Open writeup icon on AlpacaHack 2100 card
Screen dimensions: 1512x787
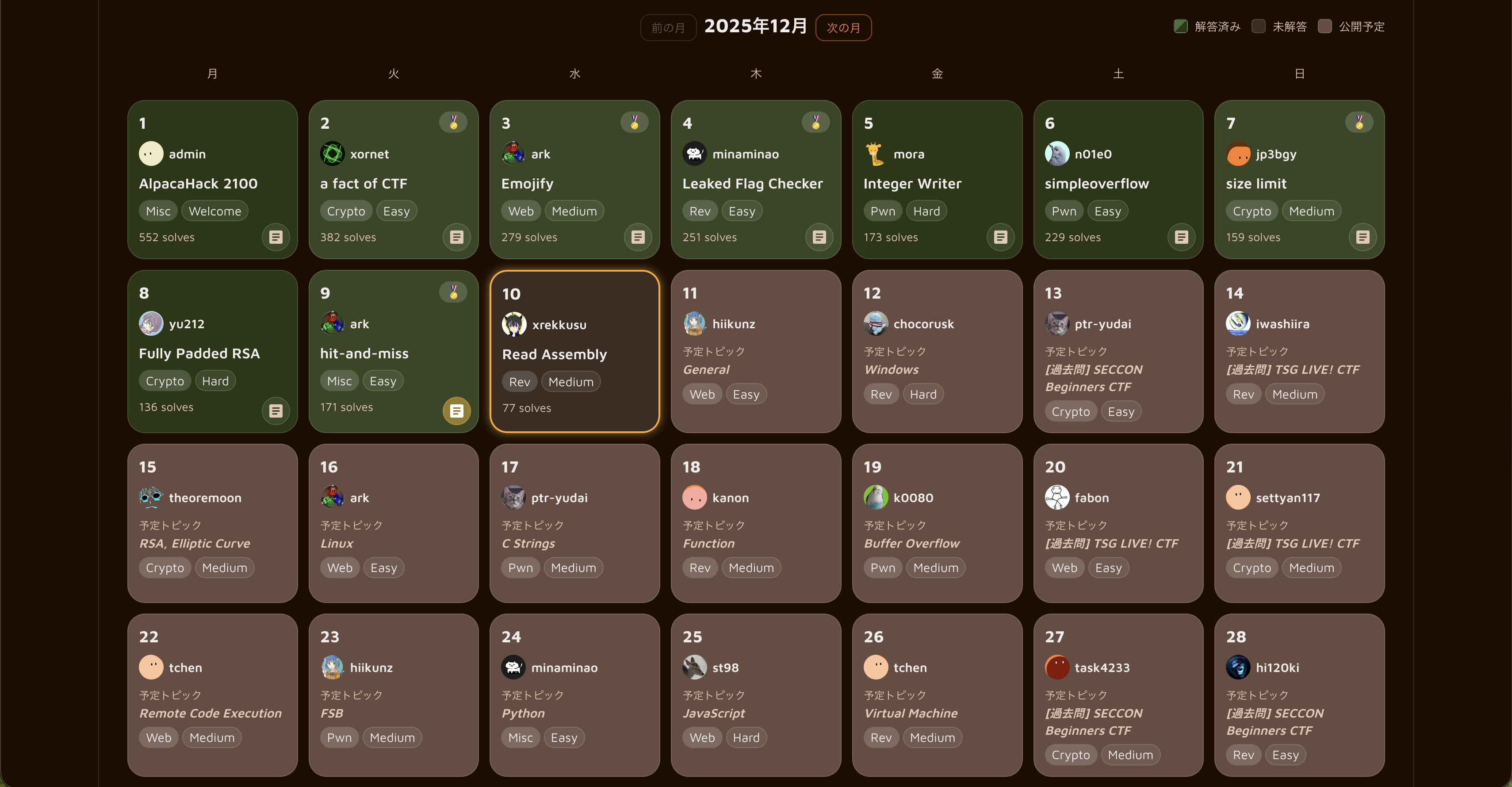click(x=275, y=237)
